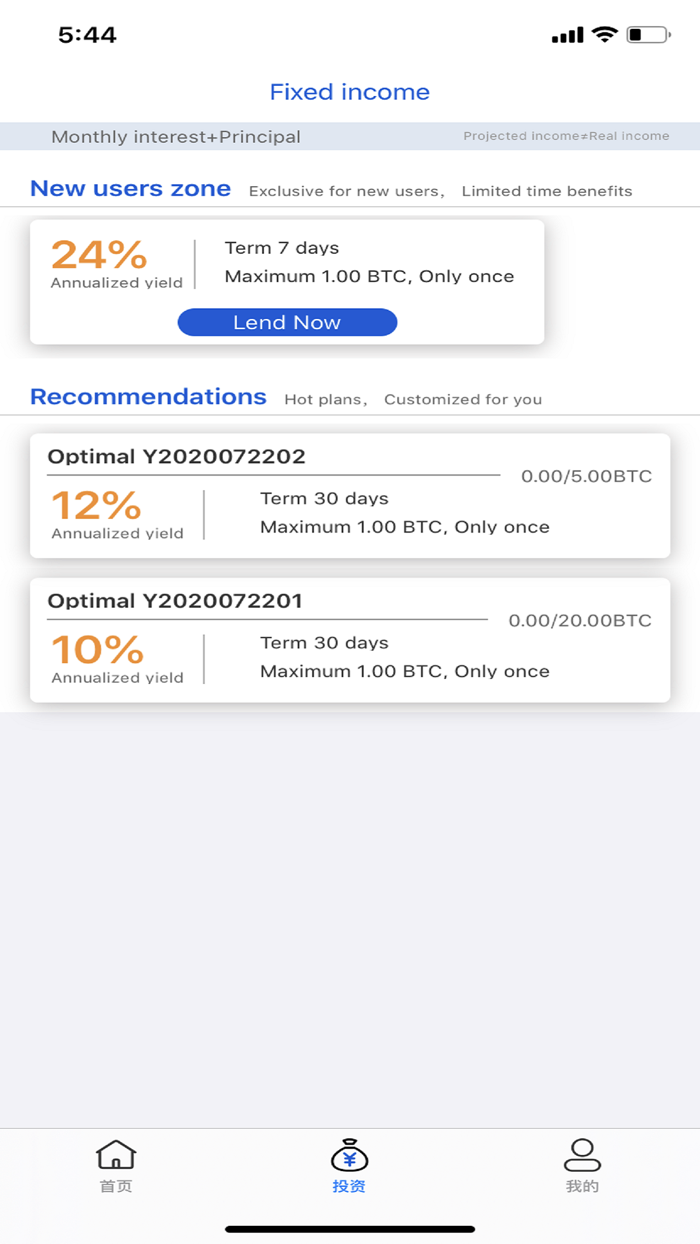Image resolution: width=700 pixels, height=1244 pixels.
Task: Open plan Optimal Y2020072202
Action: click(x=350, y=496)
